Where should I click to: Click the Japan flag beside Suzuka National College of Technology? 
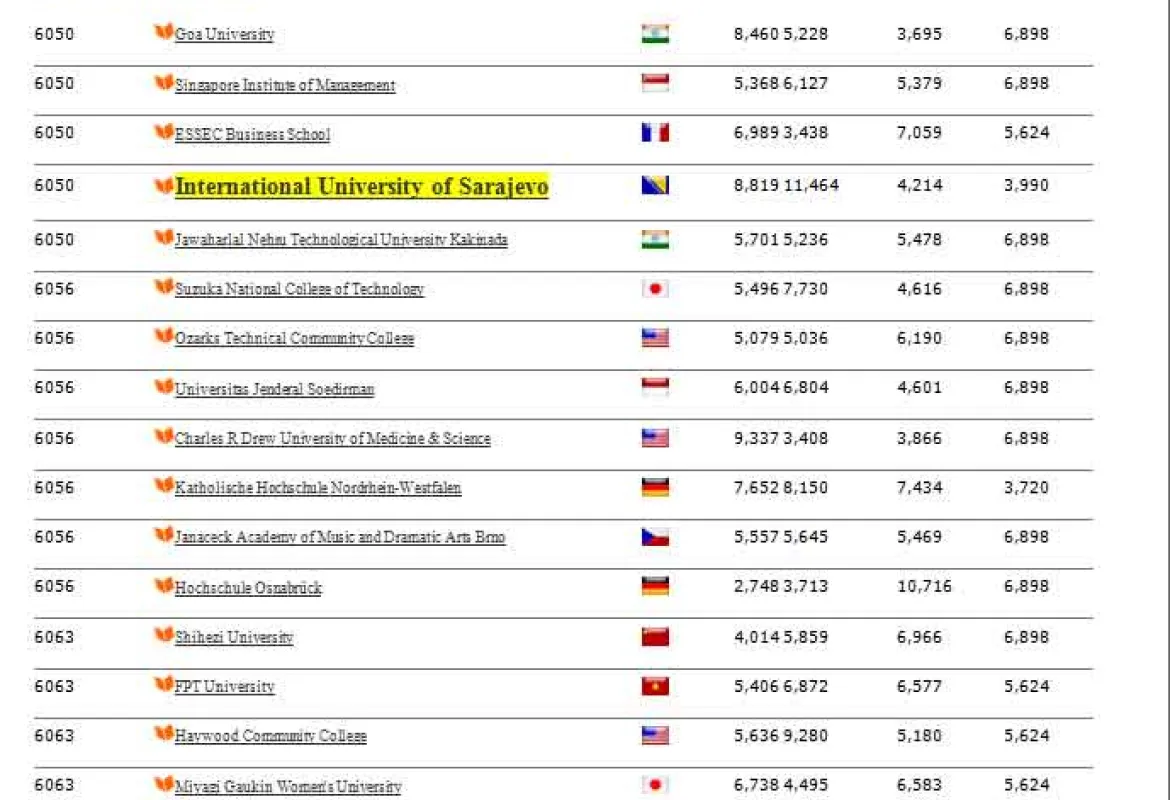[x=654, y=288]
